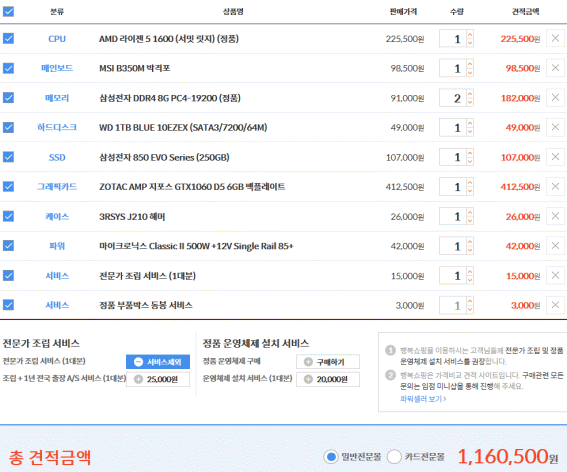Increase 그래픽카드 quantity with up arrow
The image size is (567, 472).
470,183
